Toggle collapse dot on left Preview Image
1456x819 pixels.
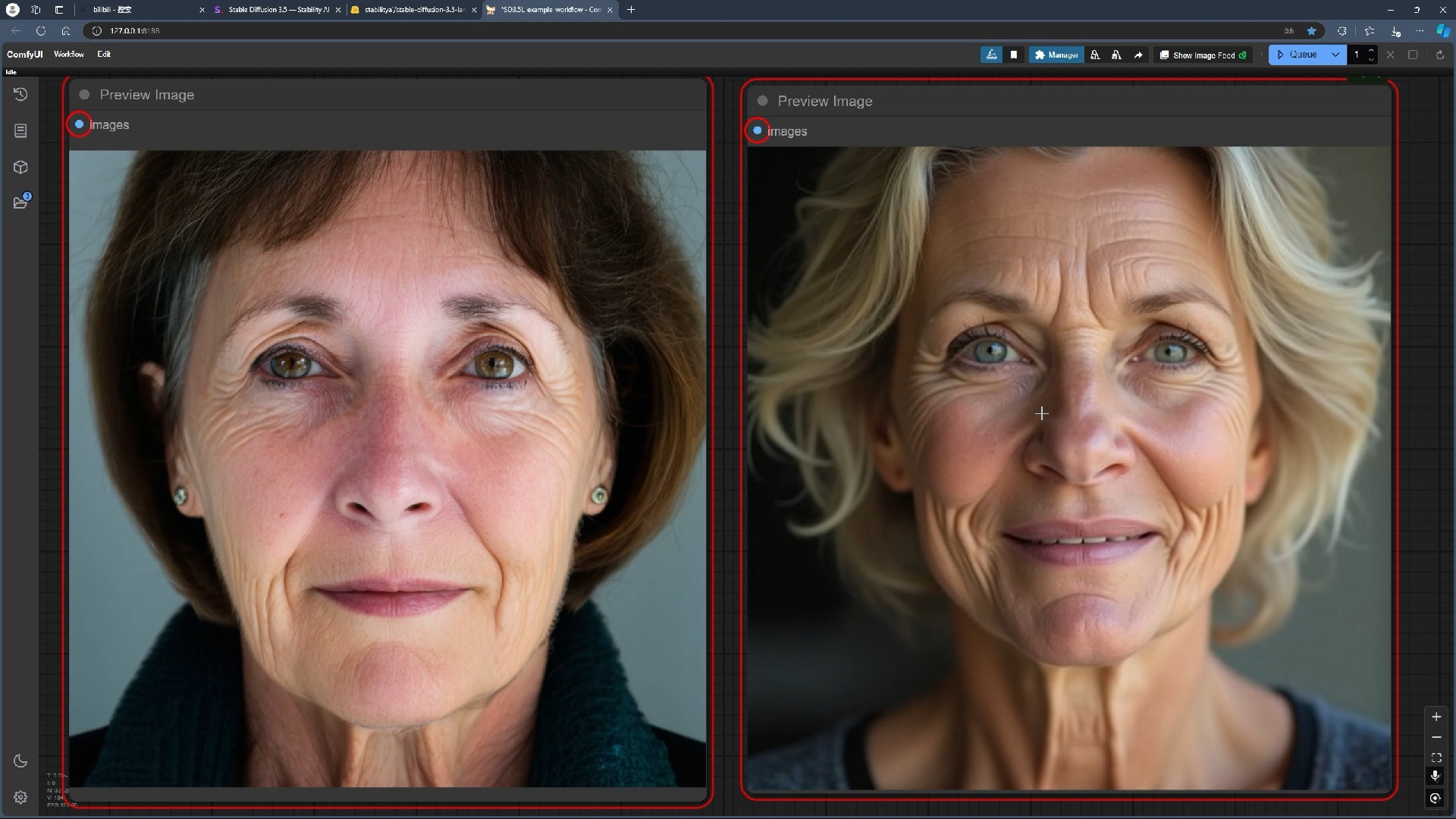(84, 95)
